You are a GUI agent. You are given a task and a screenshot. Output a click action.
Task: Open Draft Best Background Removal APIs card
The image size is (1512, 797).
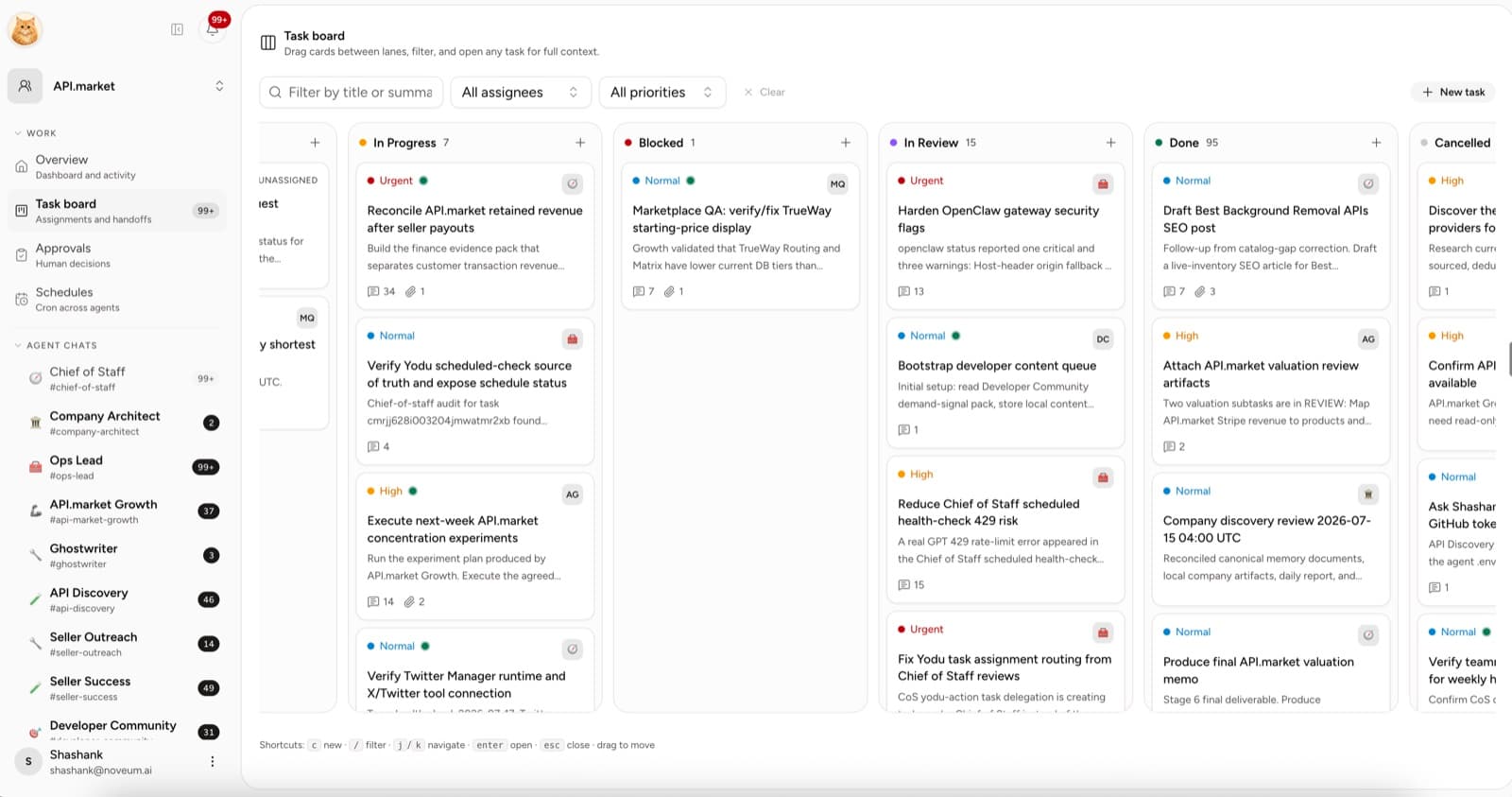click(x=1271, y=236)
